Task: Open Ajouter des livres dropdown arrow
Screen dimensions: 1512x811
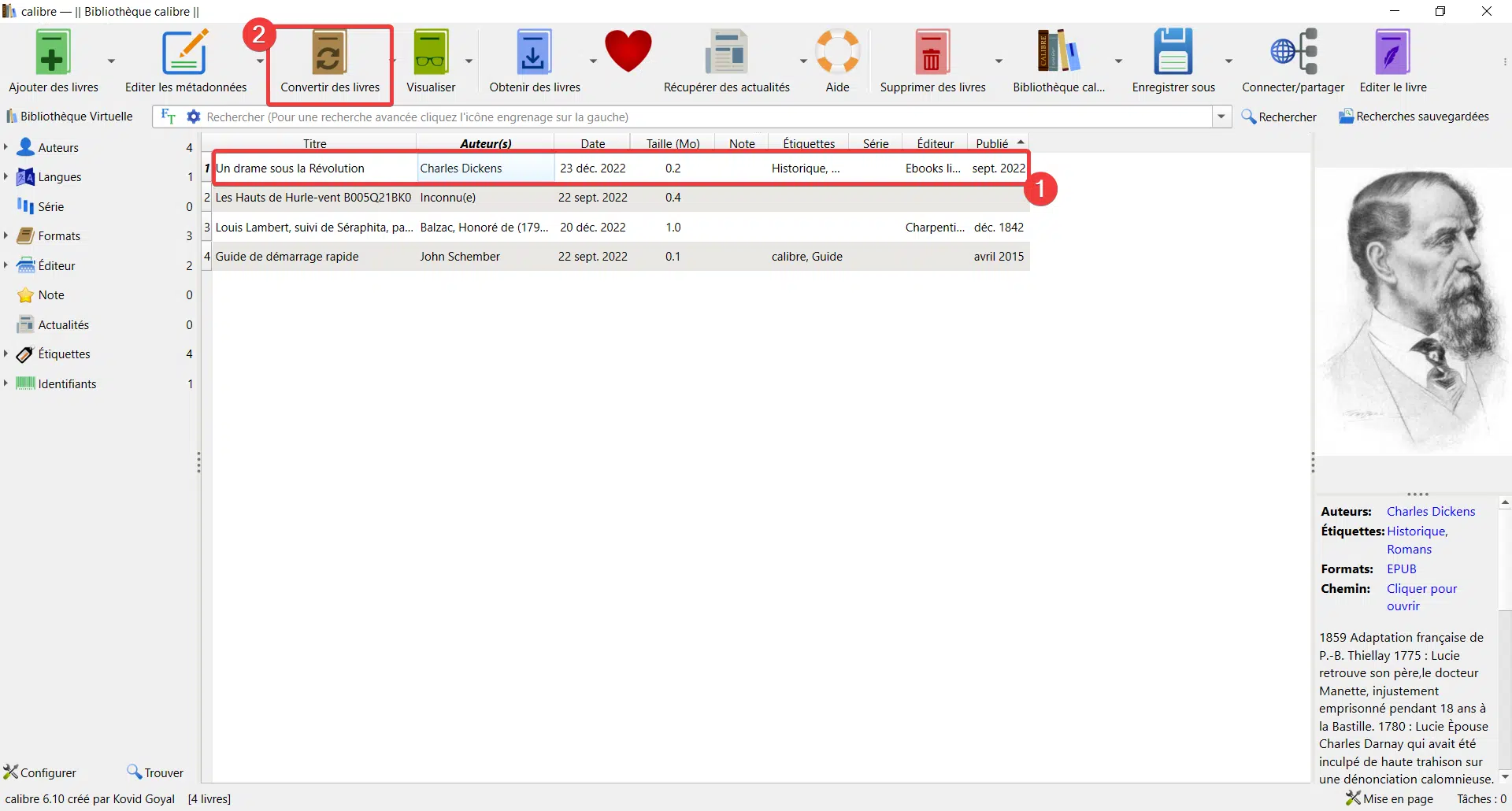Action: tap(111, 61)
